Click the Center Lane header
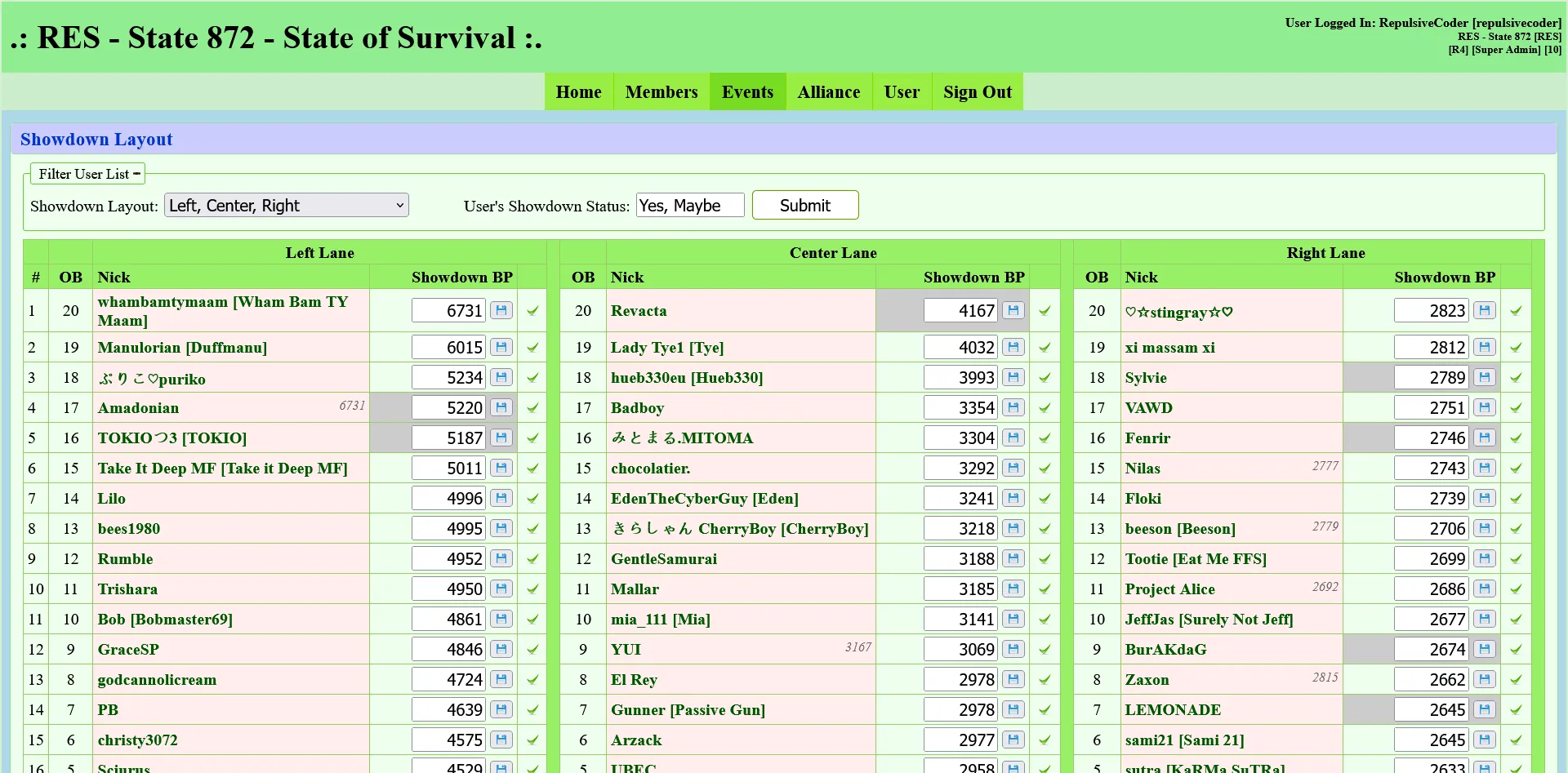This screenshot has height=773, width=1568. [833, 252]
